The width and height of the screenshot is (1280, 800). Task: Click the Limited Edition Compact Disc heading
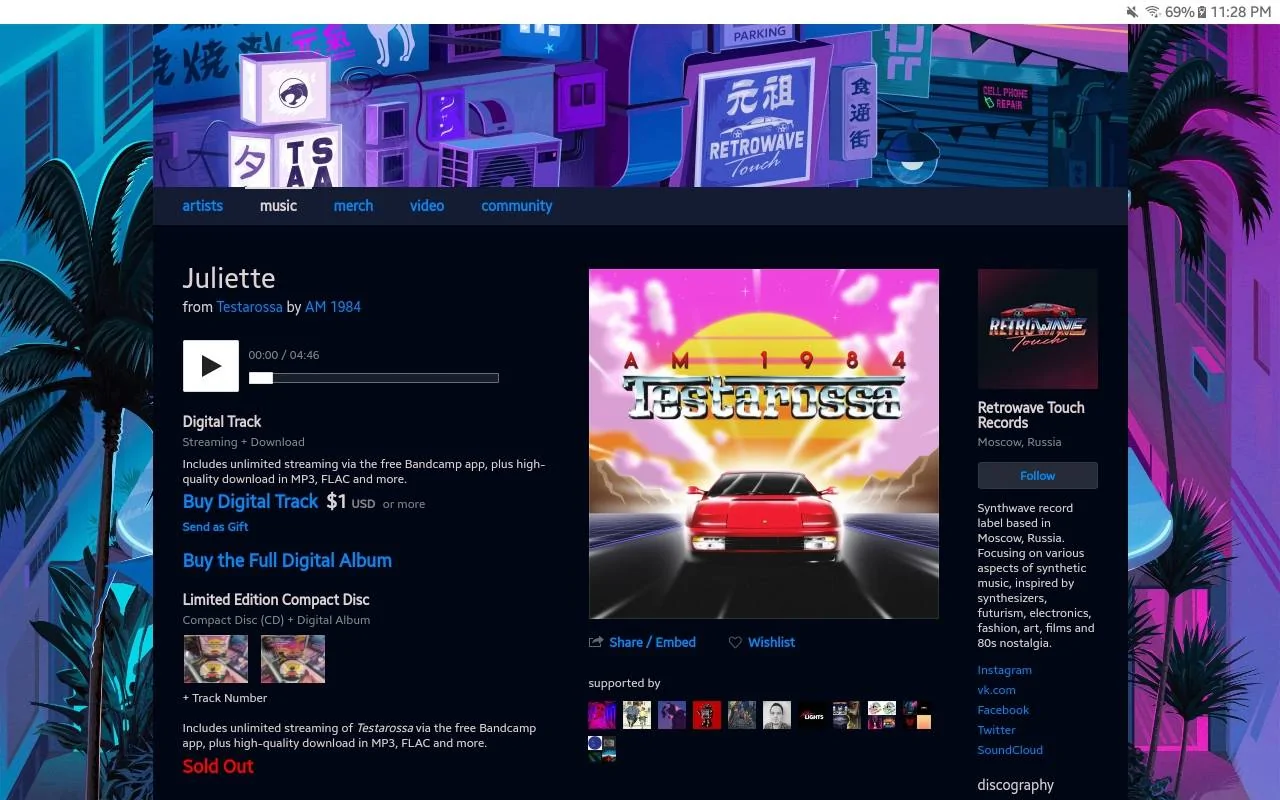coord(276,600)
